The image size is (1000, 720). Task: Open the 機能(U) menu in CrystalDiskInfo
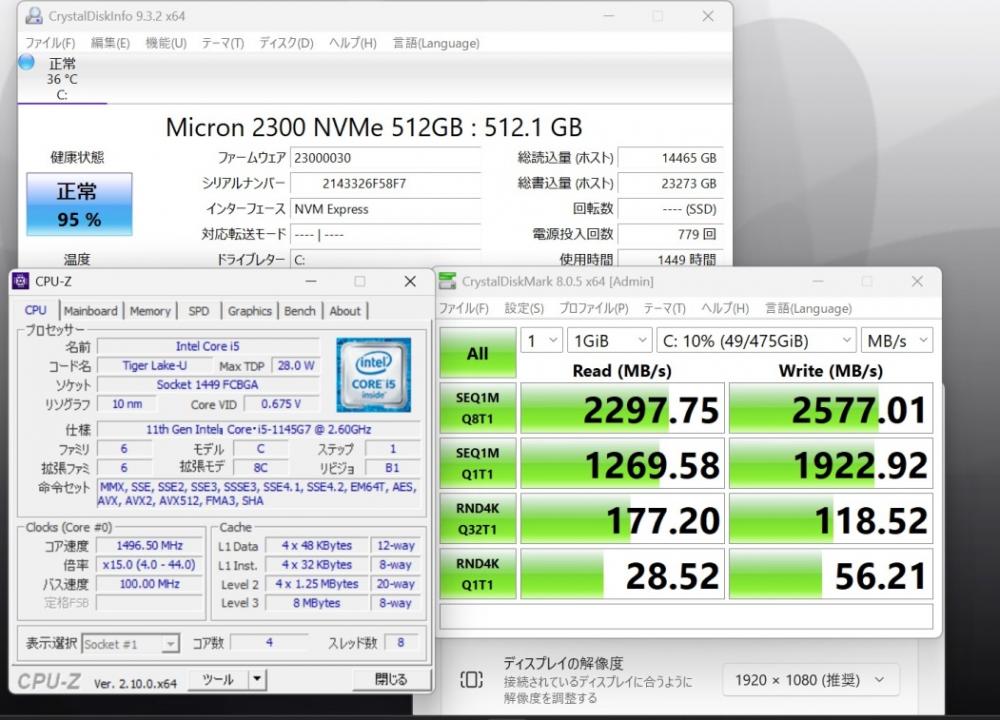click(x=166, y=43)
